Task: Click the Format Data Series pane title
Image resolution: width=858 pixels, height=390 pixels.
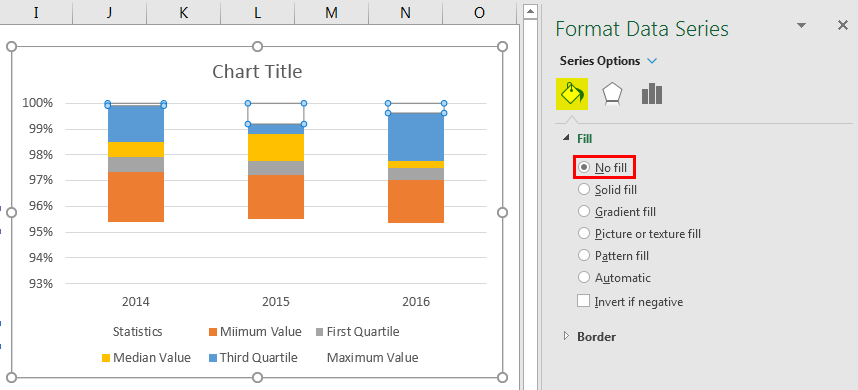Action: [x=642, y=28]
